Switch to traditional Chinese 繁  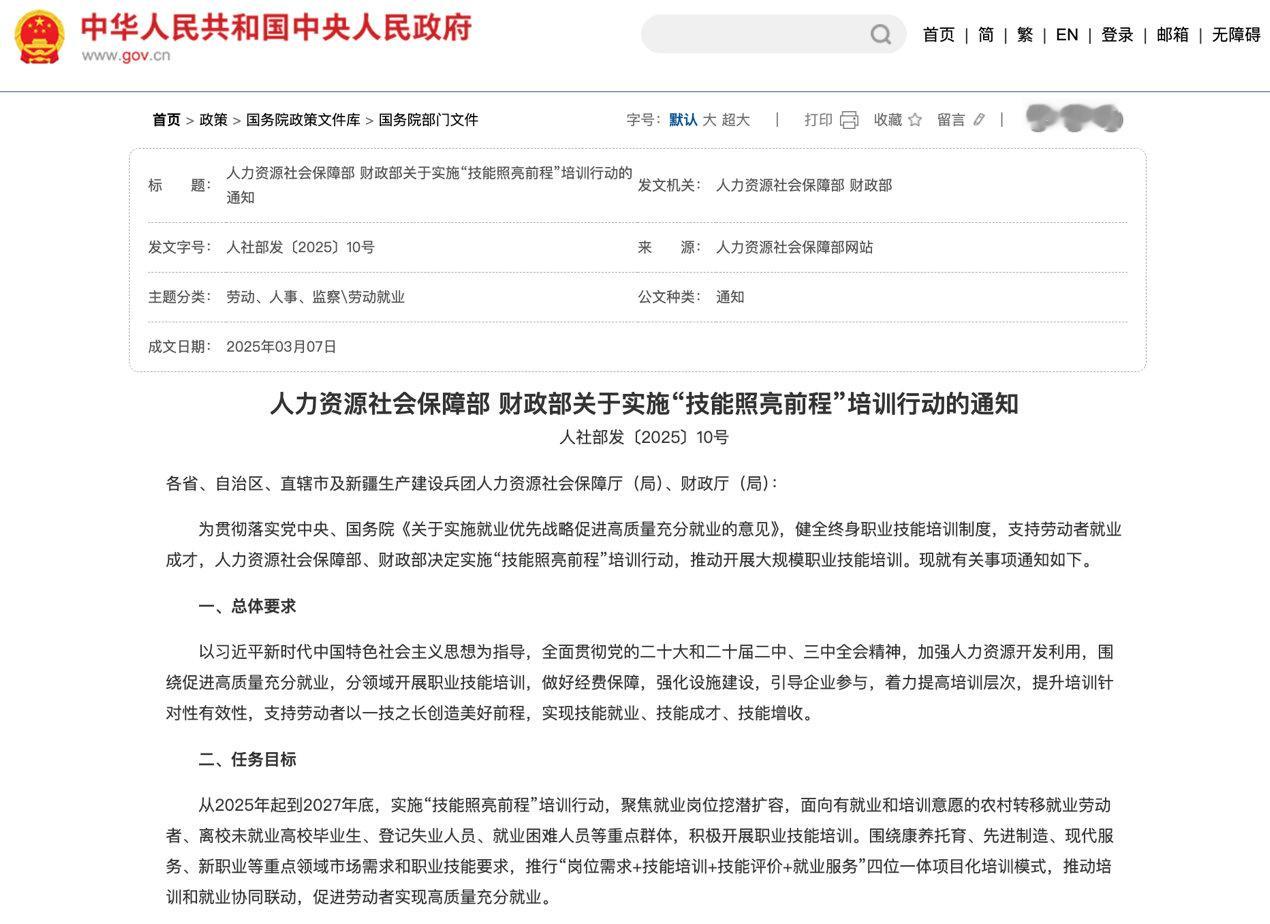pos(1025,35)
